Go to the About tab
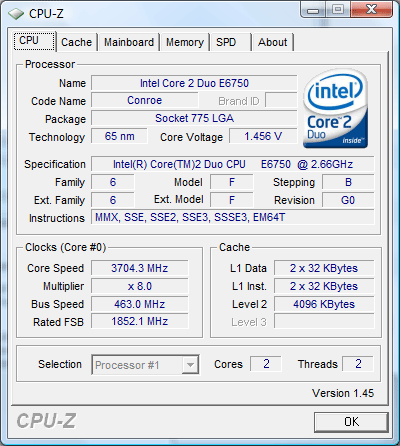Image resolution: width=400 pixels, height=446 pixels. (x=273, y=42)
